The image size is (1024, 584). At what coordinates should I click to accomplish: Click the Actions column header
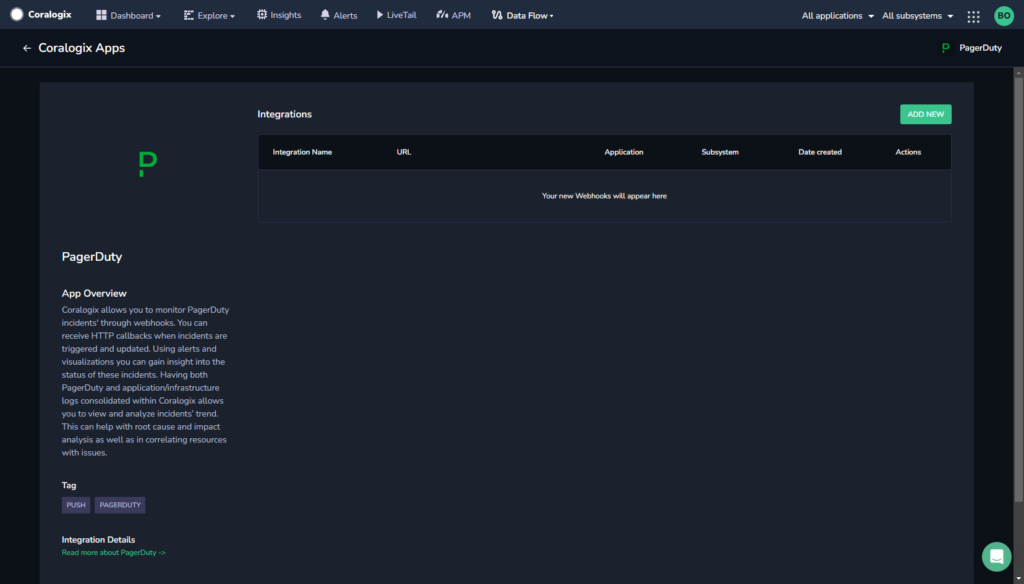point(908,152)
